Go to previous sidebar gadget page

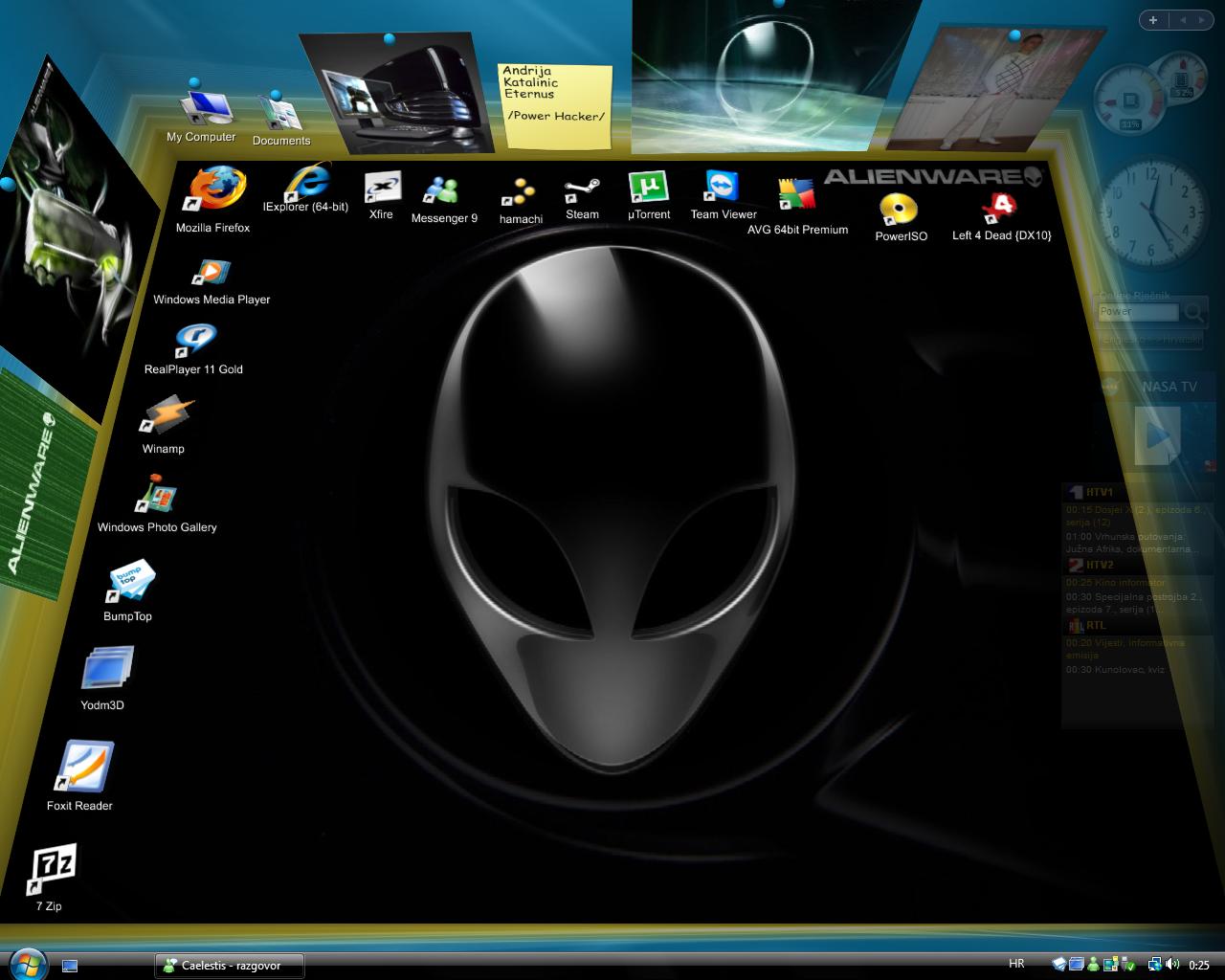pyautogui.click(x=1183, y=19)
